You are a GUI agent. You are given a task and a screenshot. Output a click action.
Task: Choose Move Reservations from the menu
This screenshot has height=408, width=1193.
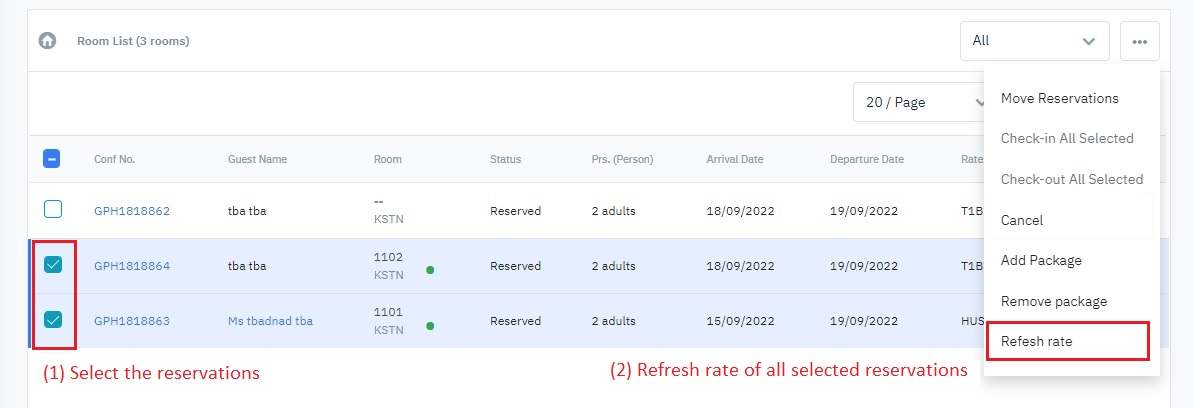tap(1059, 98)
